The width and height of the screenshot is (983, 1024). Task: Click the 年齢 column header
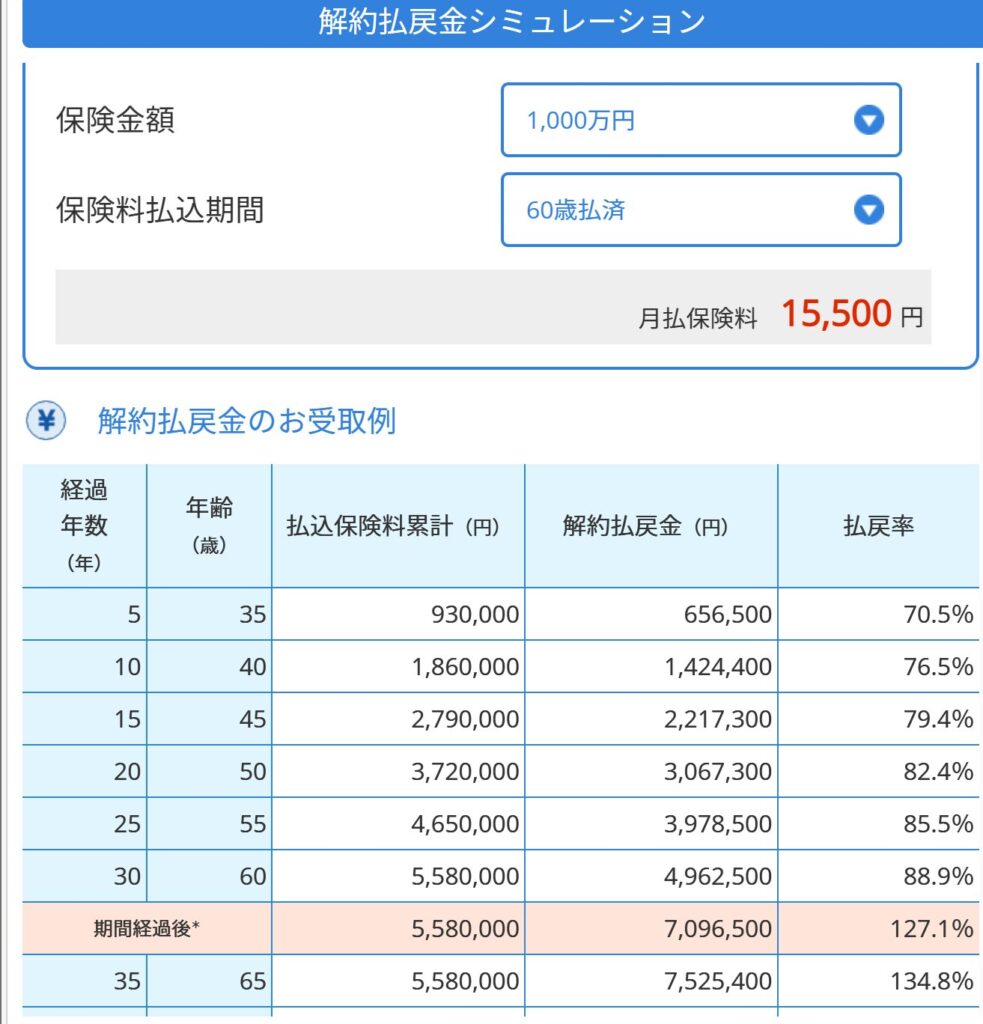[x=209, y=525]
